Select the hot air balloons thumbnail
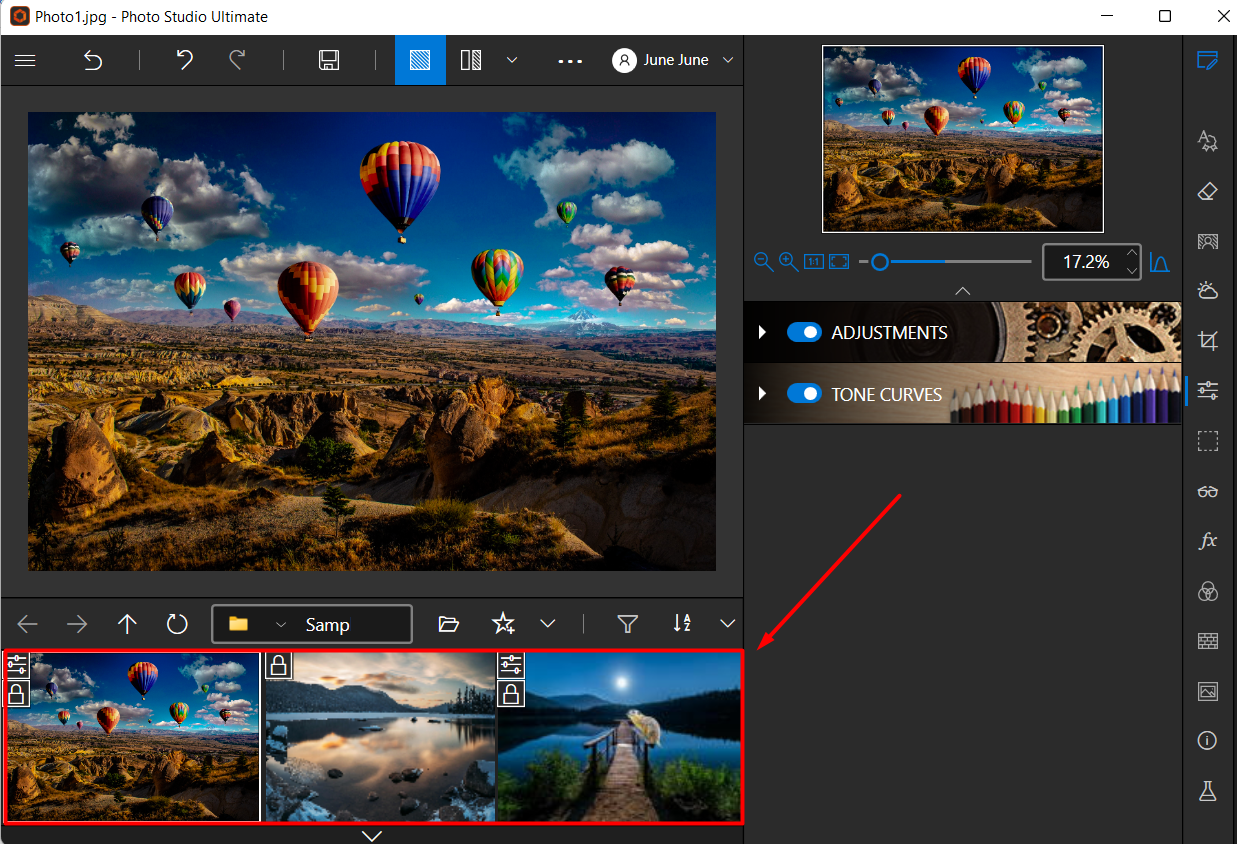The width and height of the screenshot is (1237, 844). 132,737
